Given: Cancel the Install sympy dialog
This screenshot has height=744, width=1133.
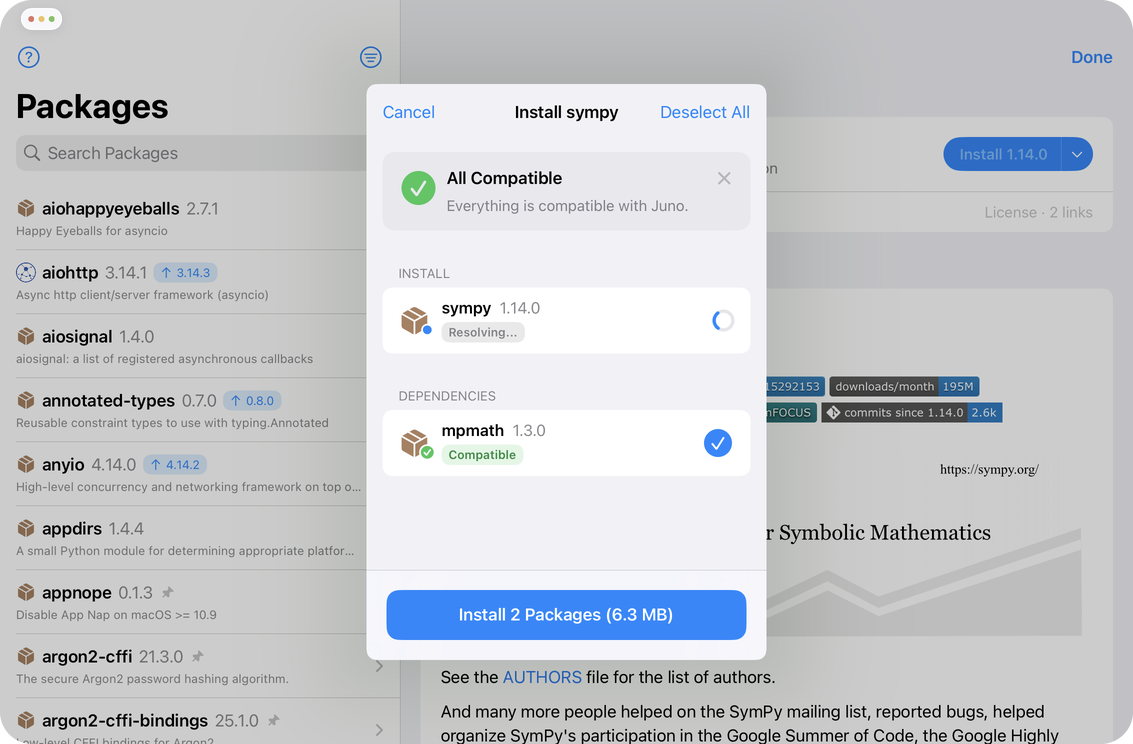Looking at the screenshot, I should pos(408,112).
